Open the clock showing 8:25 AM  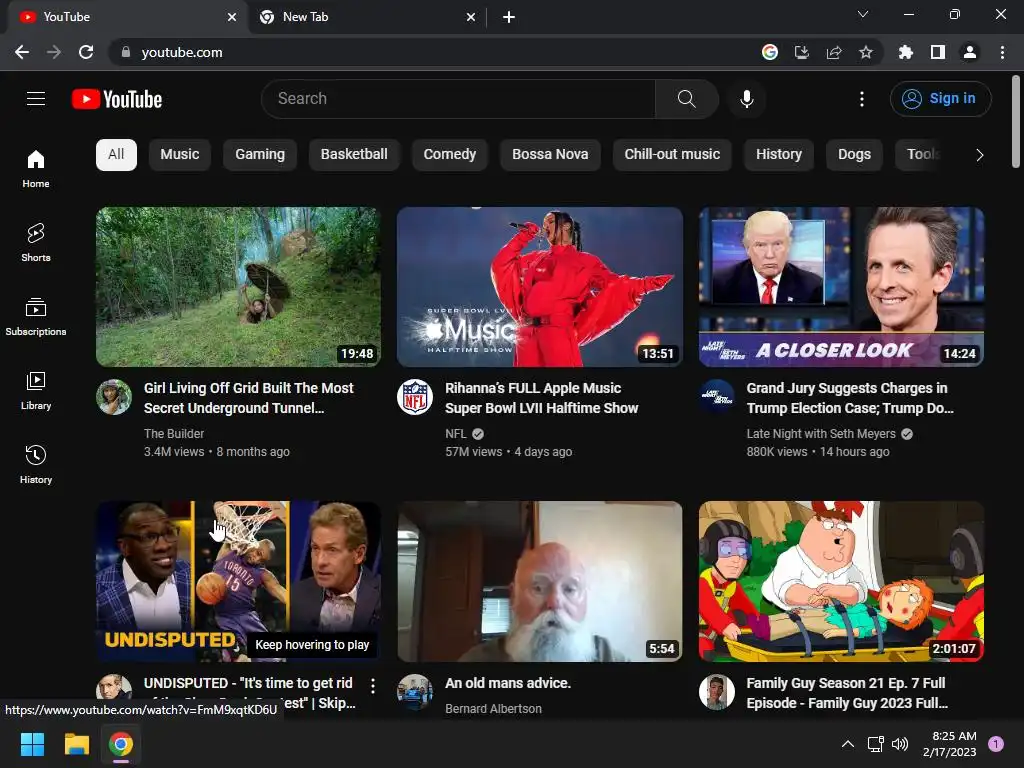pyautogui.click(x=950, y=744)
